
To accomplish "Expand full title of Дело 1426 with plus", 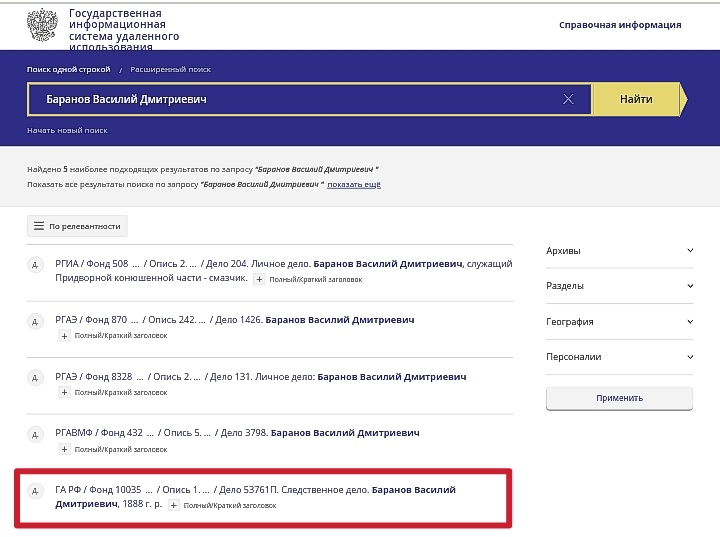I will click(64, 336).
